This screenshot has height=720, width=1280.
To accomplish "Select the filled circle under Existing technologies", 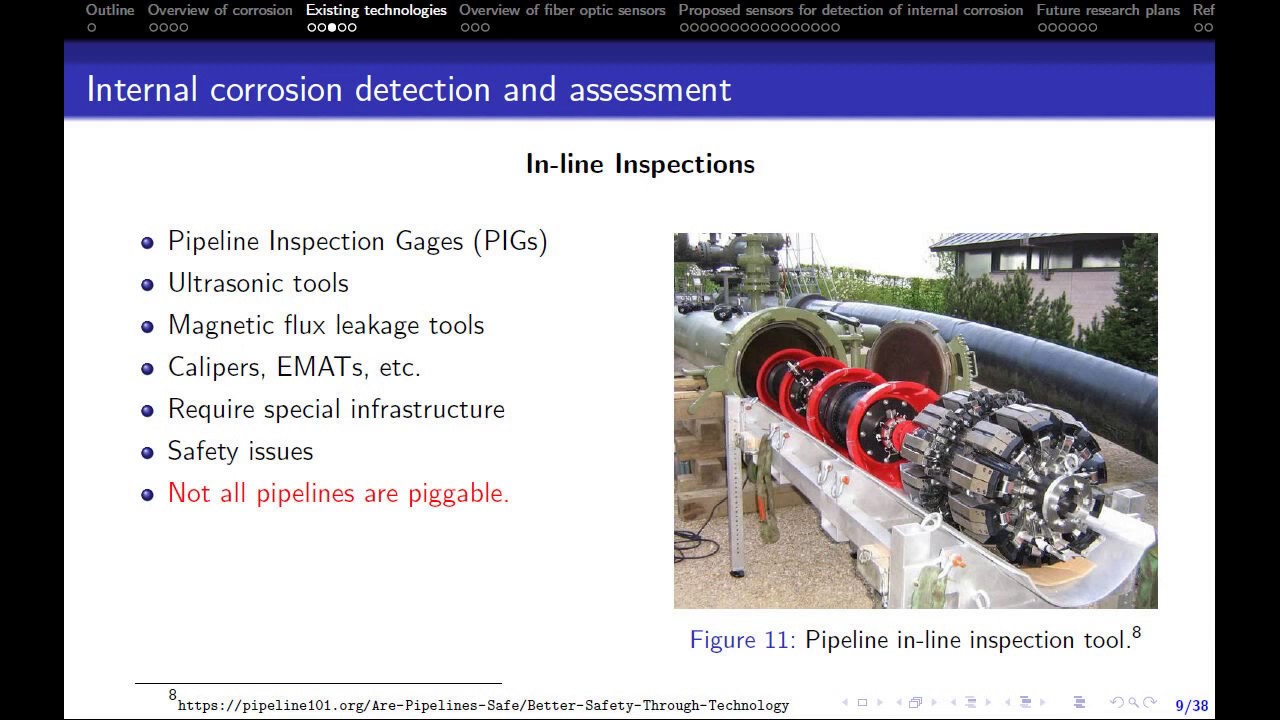I will [x=332, y=27].
